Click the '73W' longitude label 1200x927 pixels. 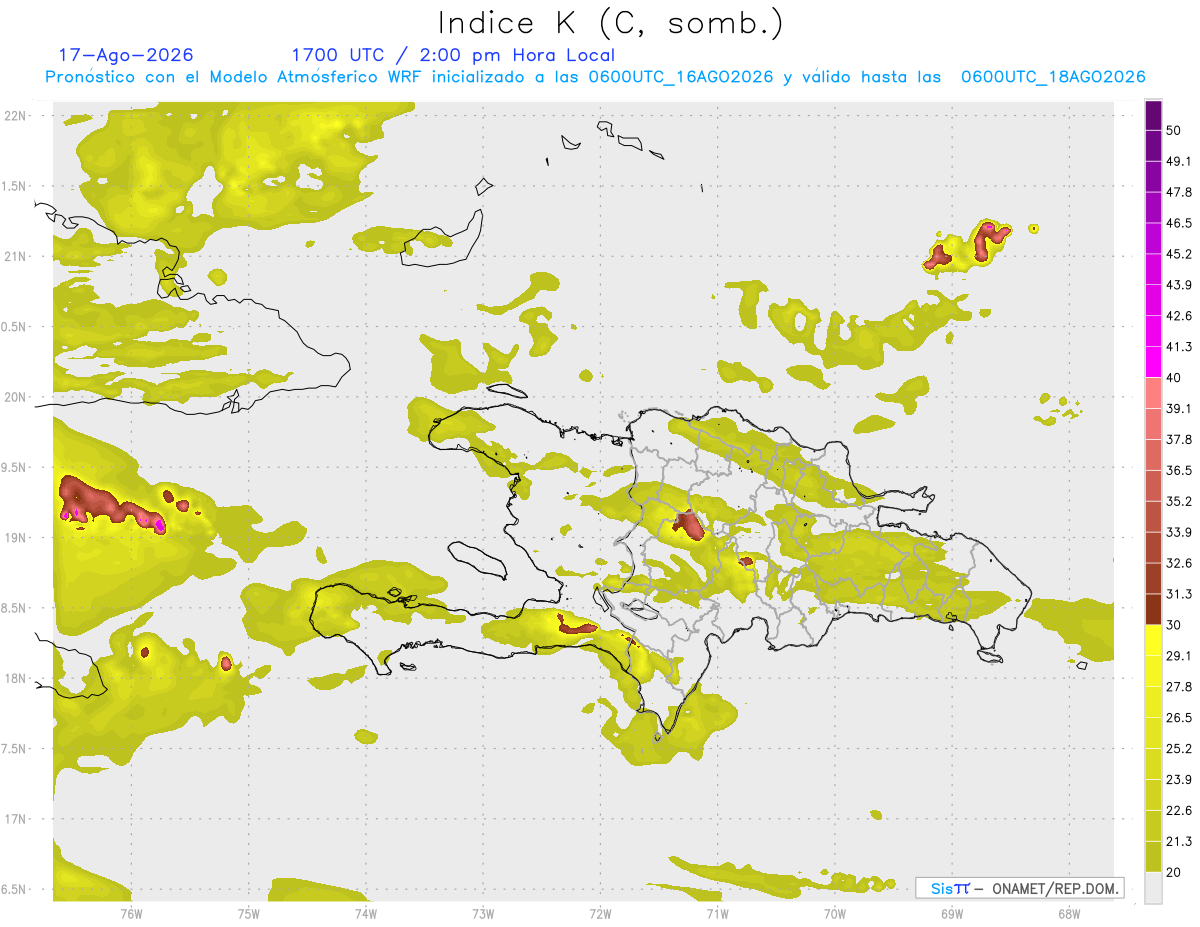click(x=483, y=914)
